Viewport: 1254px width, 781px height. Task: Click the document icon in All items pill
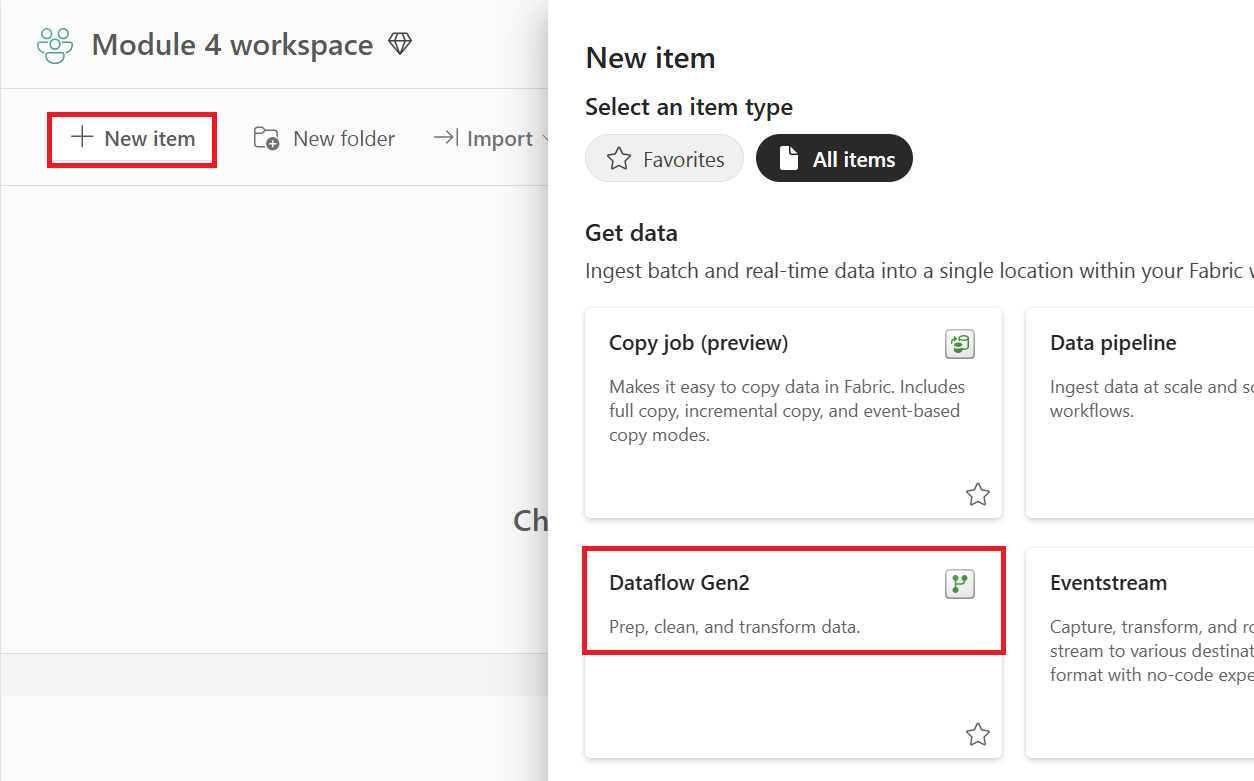(x=788, y=158)
